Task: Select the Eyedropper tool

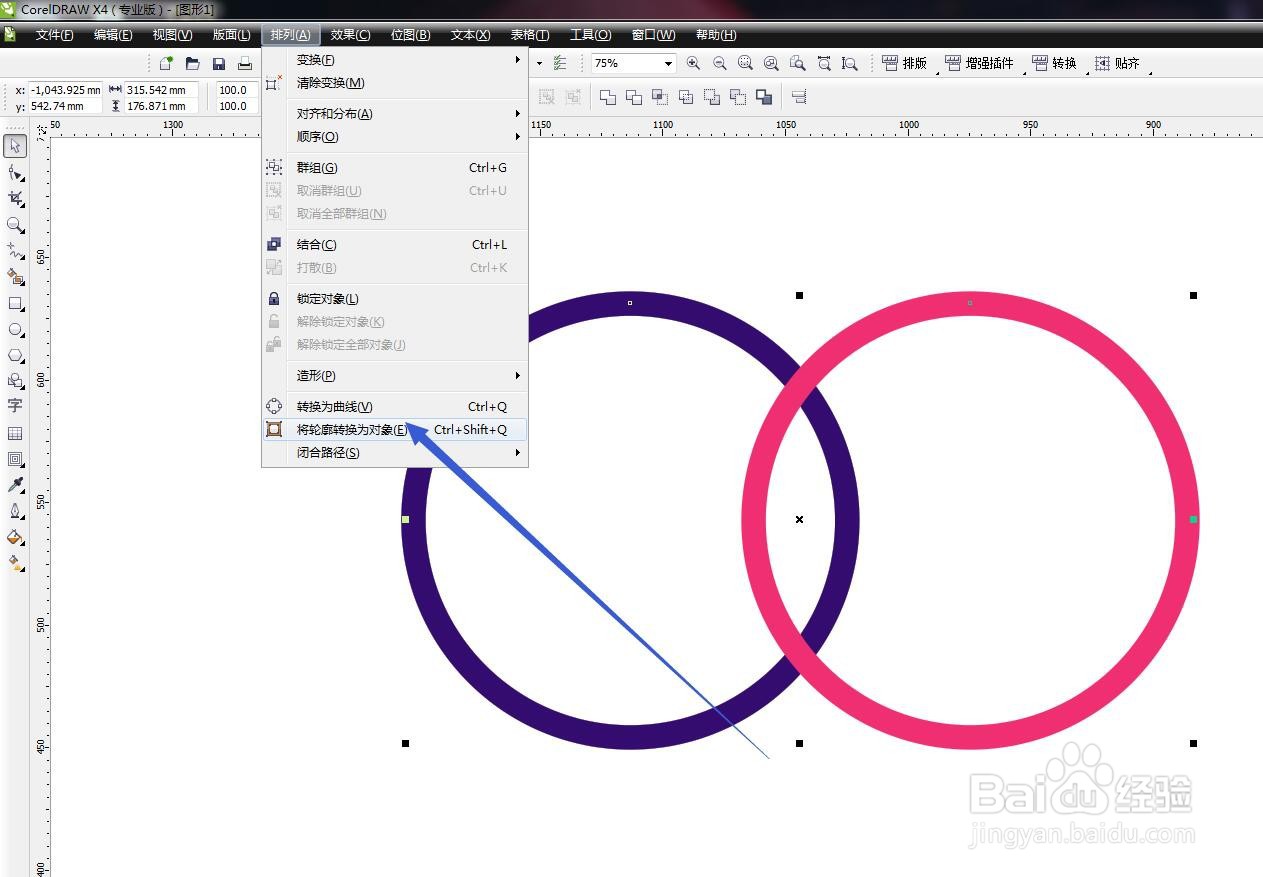Action: (15, 485)
